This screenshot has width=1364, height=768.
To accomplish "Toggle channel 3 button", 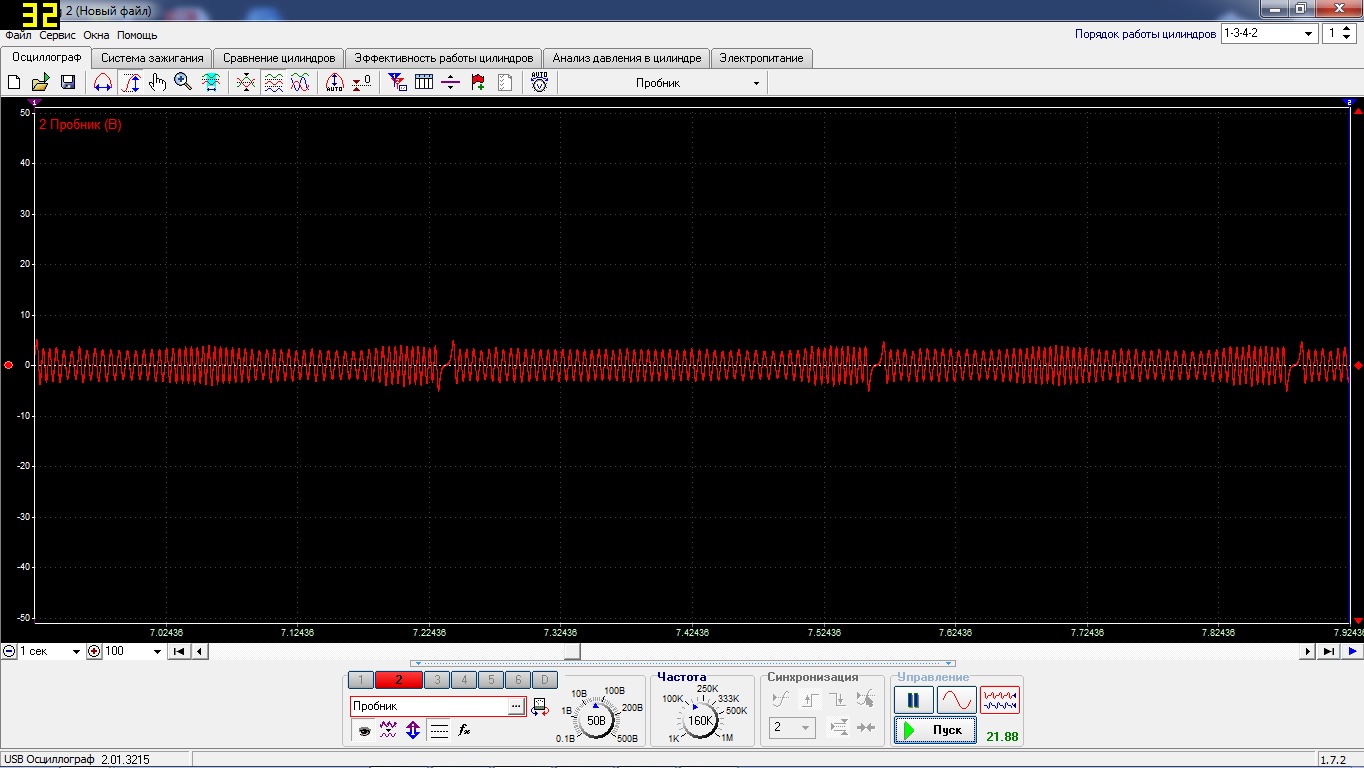I will coord(437,680).
